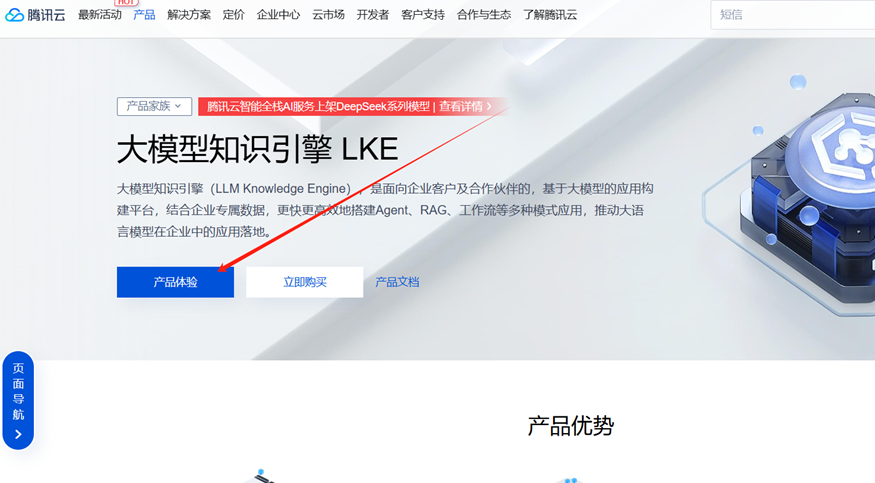Visit the 云市场 menu item
The height and width of the screenshot is (483, 875).
point(328,15)
